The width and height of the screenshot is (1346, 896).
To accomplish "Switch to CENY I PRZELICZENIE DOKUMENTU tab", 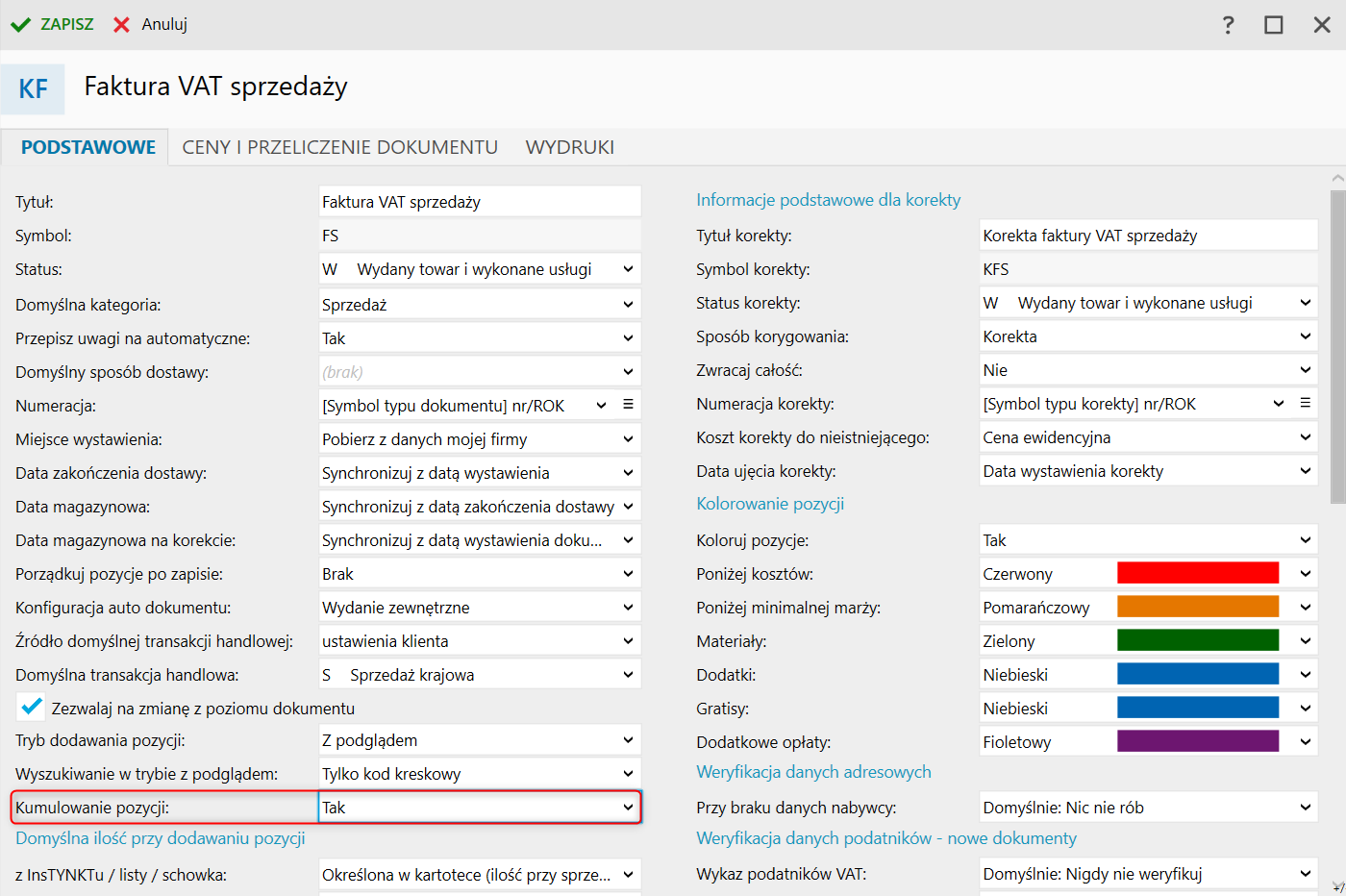I will 340,147.
